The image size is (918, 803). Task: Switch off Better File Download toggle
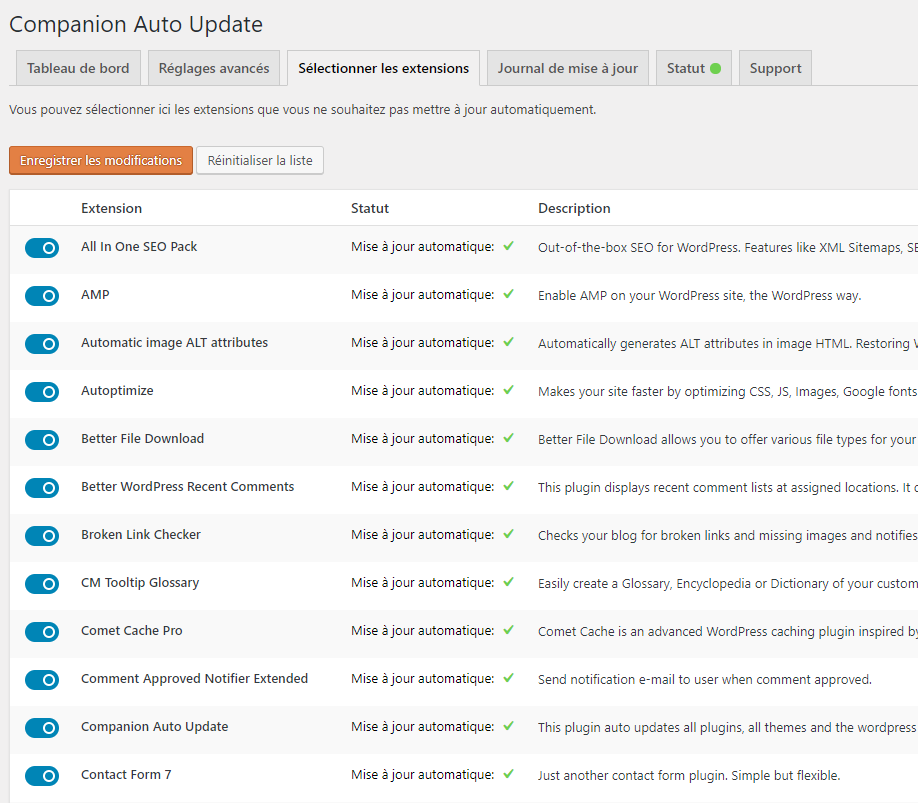click(42, 440)
